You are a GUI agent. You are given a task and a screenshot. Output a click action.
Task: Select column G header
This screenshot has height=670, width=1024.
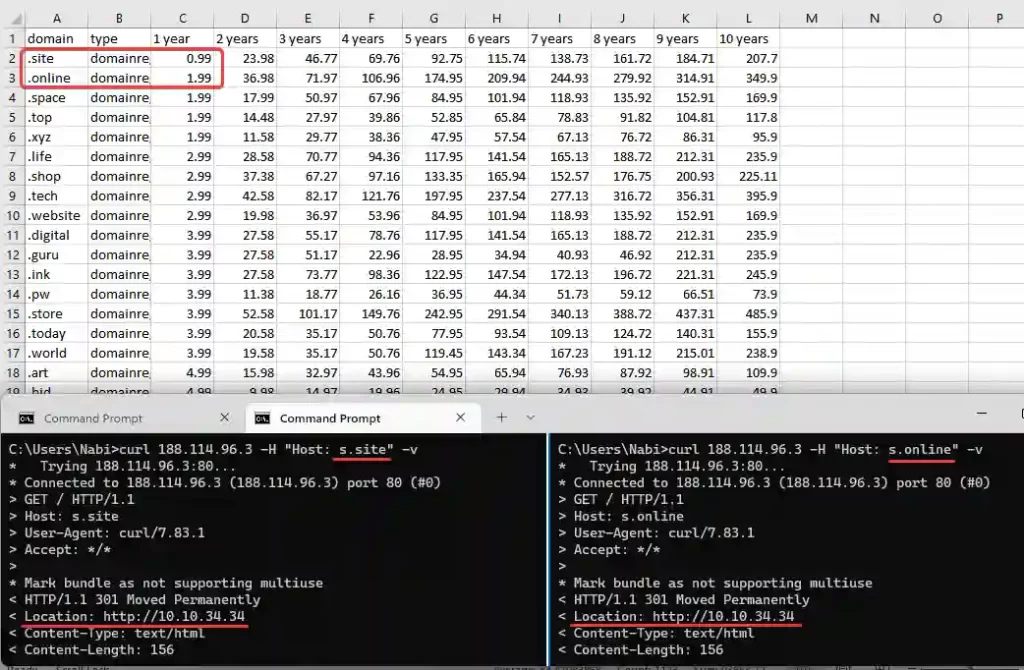(x=434, y=19)
